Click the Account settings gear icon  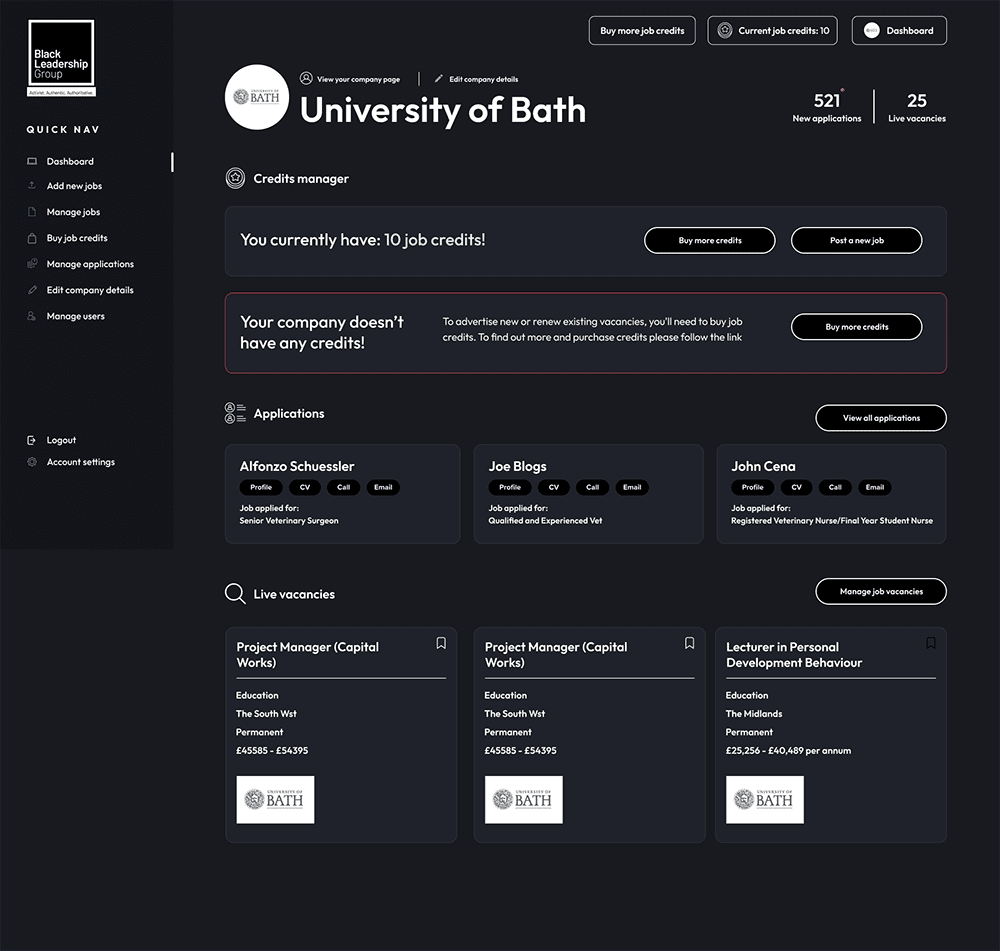point(32,463)
